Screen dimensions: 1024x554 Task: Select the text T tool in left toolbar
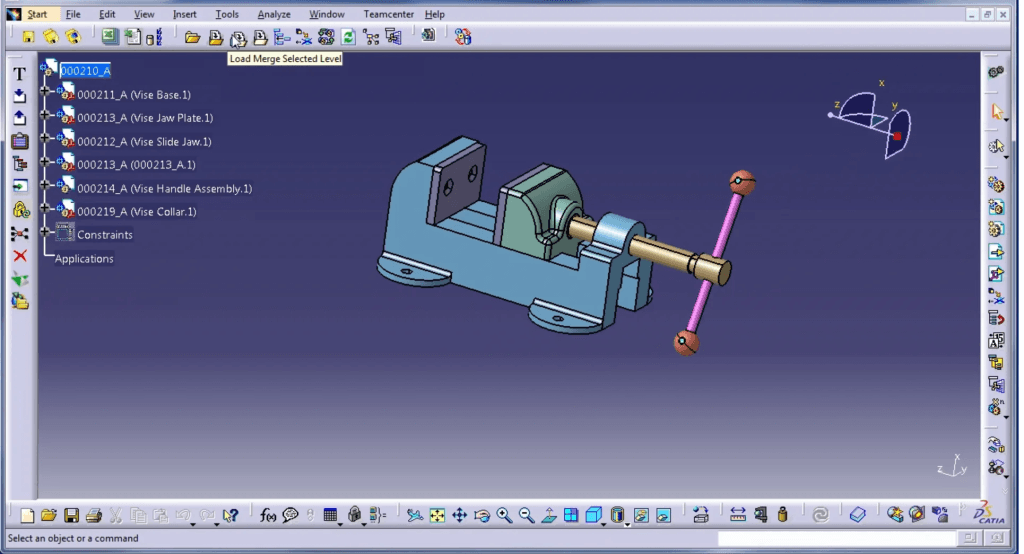pos(20,73)
